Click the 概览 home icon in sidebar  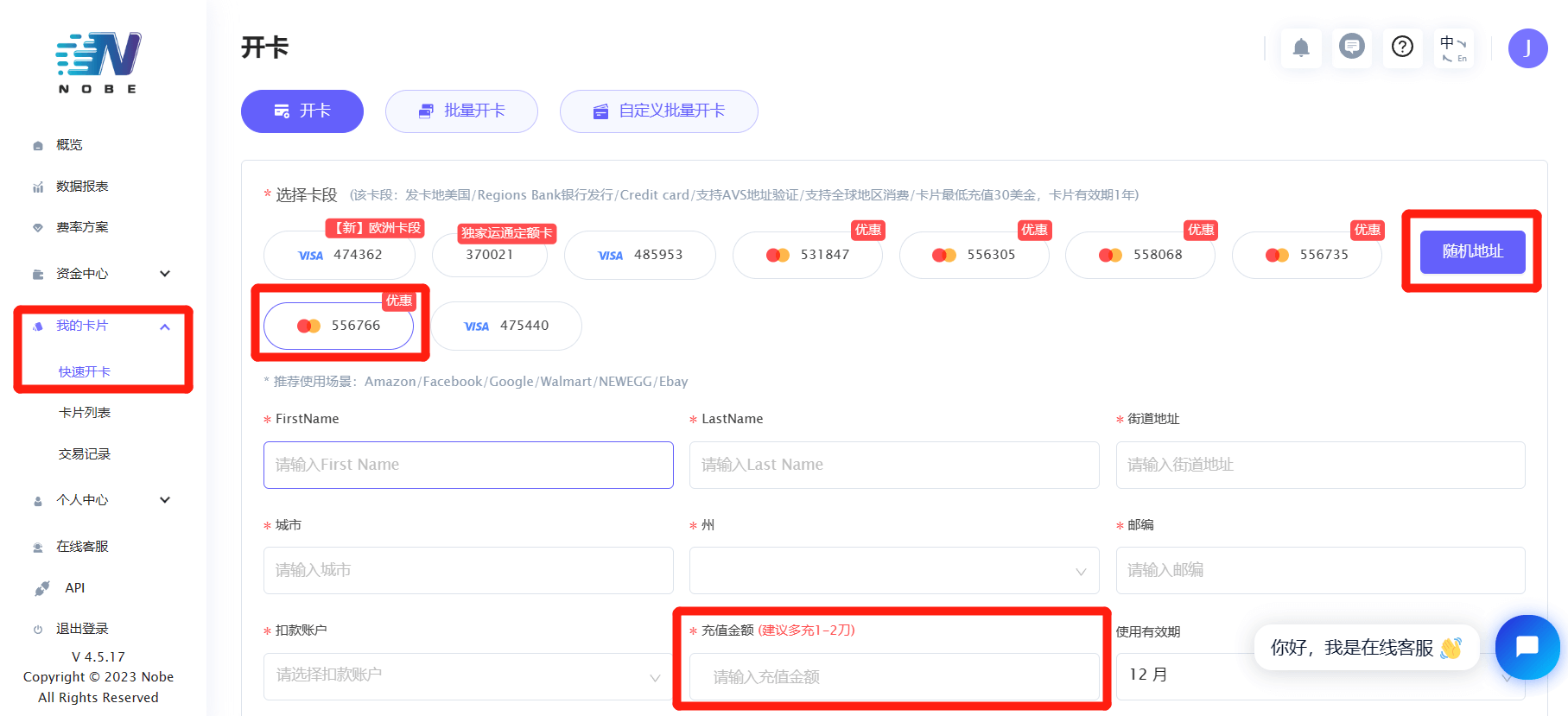pos(38,145)
